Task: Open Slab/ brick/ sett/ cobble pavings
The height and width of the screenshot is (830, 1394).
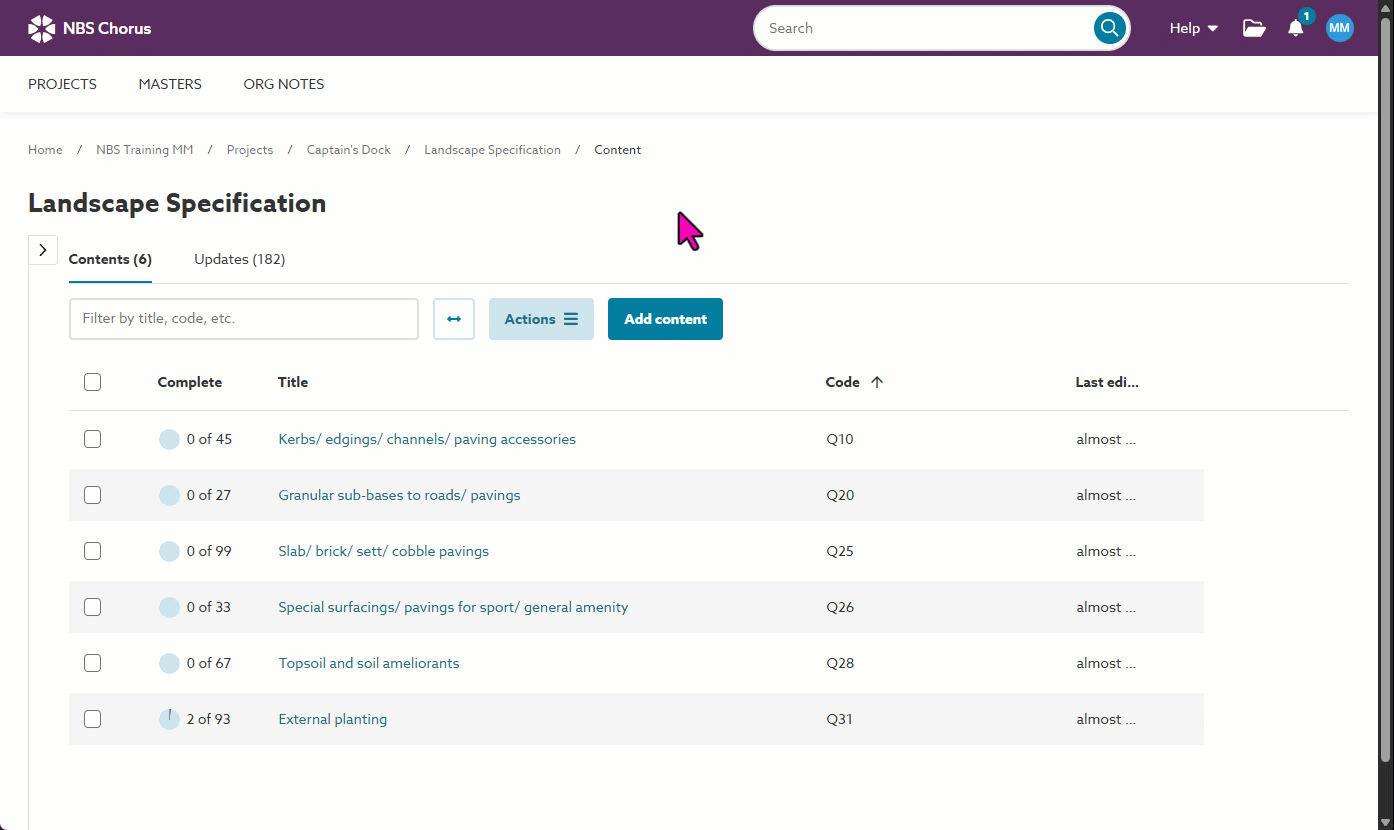Action: pos(383,551)
